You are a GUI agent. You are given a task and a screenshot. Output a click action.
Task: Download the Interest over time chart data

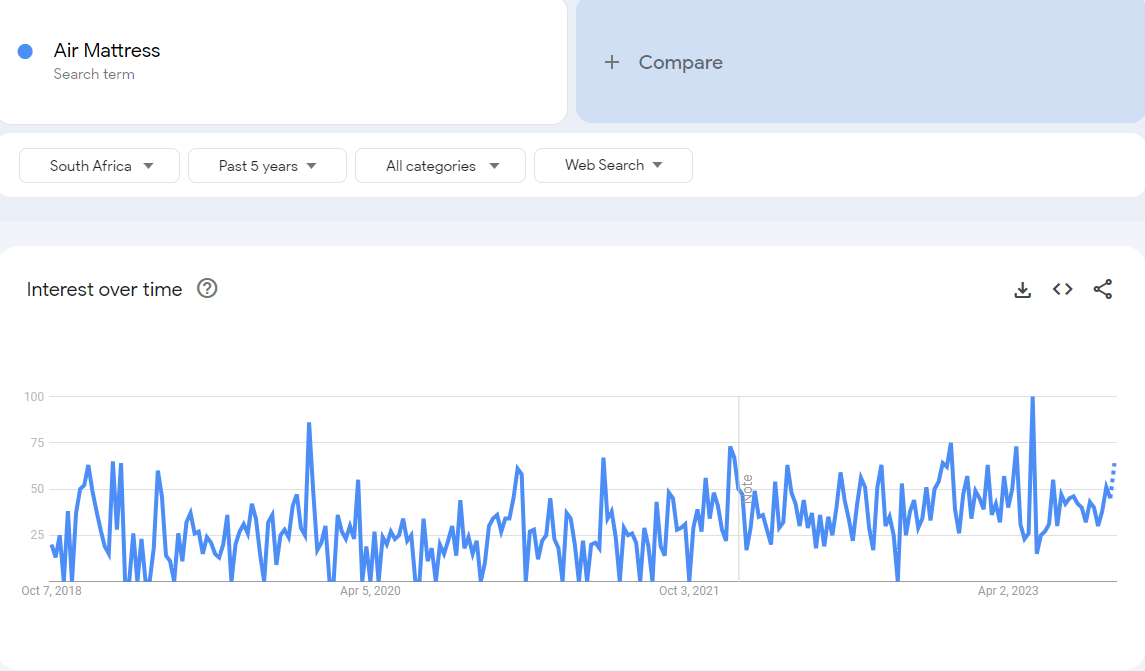click(1022, 290)
